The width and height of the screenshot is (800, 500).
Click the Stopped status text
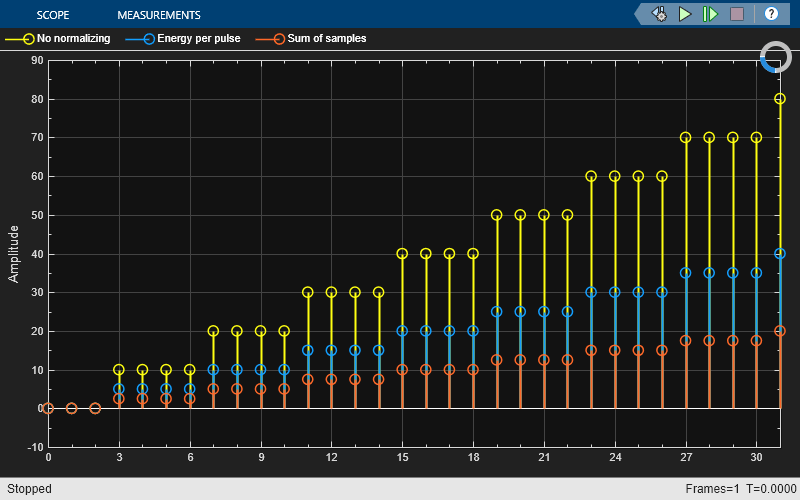pyautogui.click(x=29, y=489)
